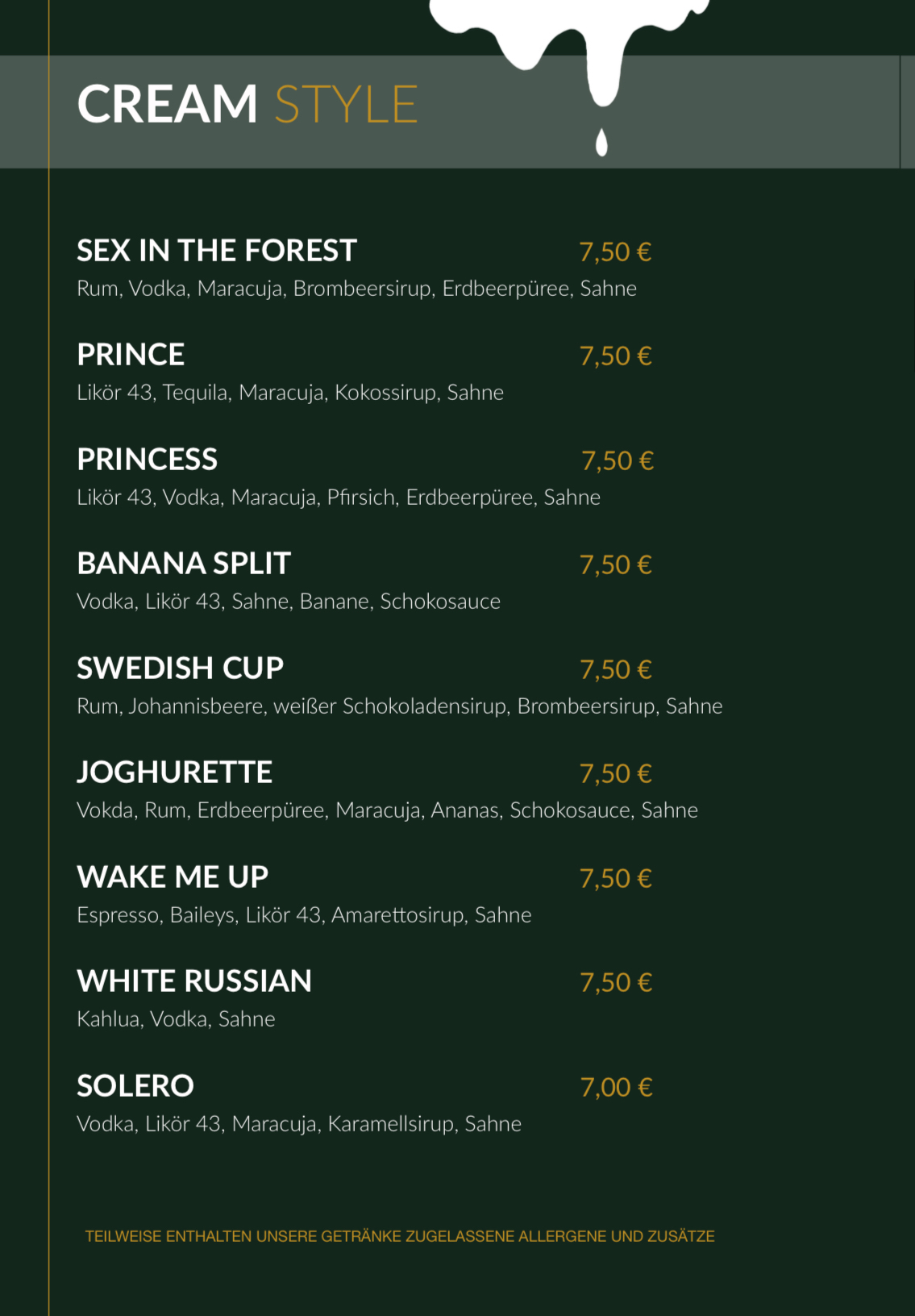Click the allergen notice footer text
The width and height of the screenshot is (915, 1316).
point(400,1236)
